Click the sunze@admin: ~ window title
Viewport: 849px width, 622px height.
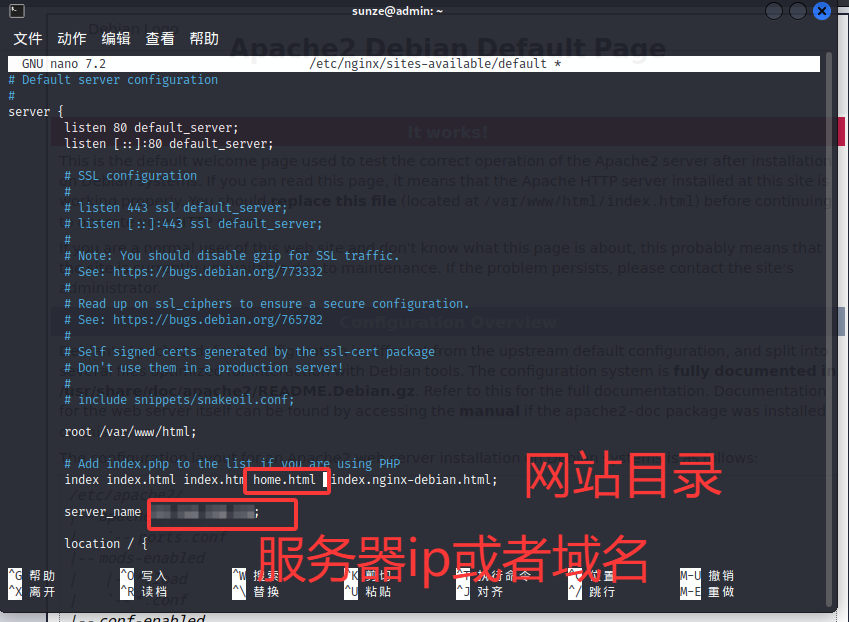[397, 11]
